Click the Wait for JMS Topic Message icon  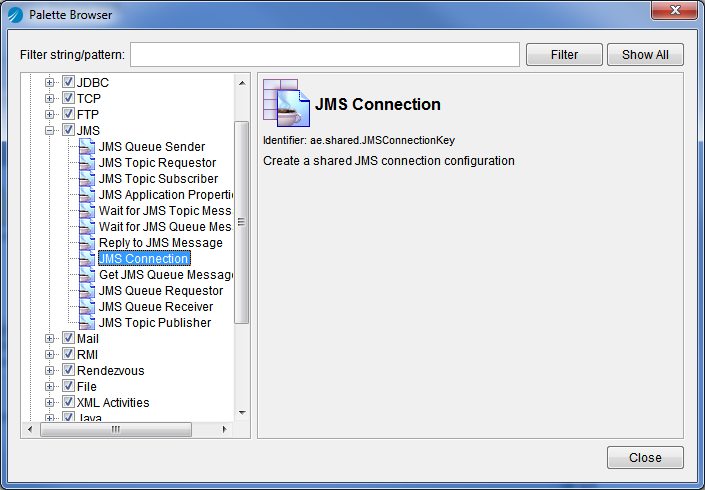pos(87,210)
